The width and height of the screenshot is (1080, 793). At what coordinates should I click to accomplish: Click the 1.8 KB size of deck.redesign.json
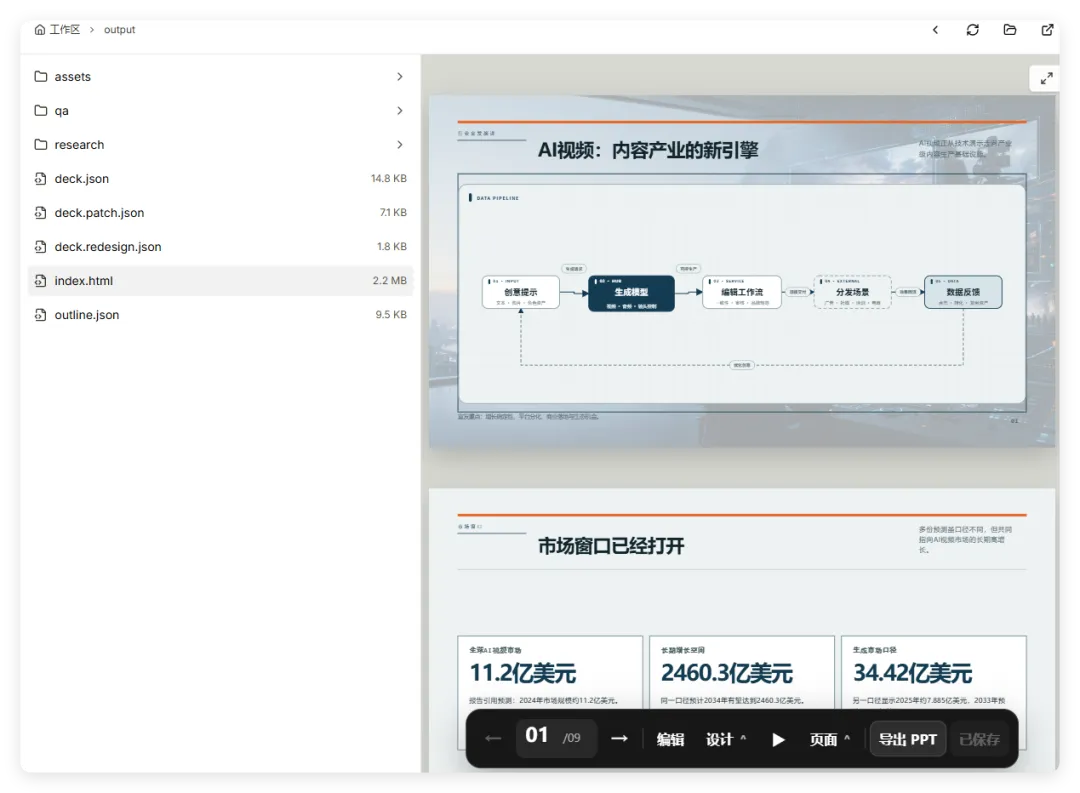pyautogui.click(x=391, y=247)
